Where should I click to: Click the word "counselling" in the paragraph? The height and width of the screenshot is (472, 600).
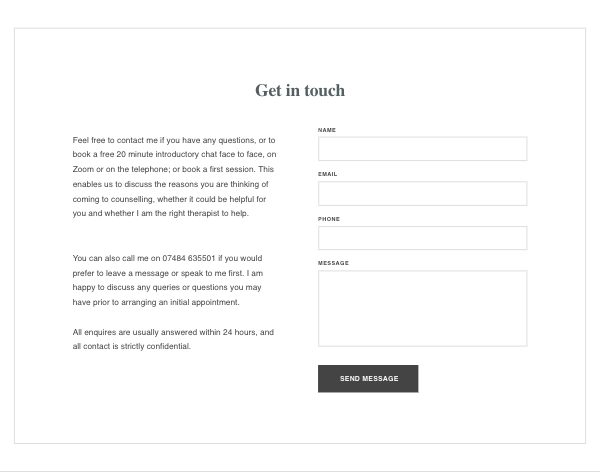click(x=132, y=199)
